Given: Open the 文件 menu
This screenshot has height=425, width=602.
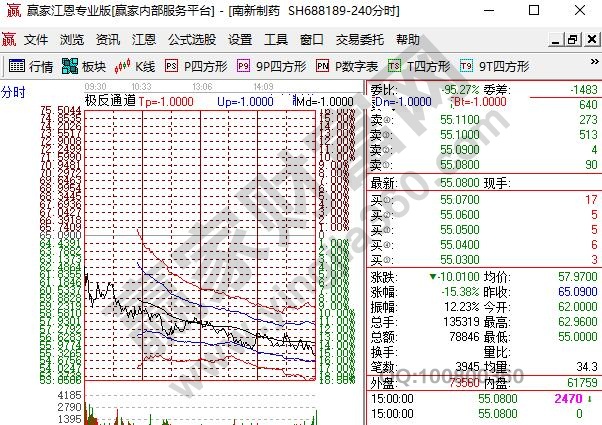Looking at the screenshot, I should click(36, 40).
